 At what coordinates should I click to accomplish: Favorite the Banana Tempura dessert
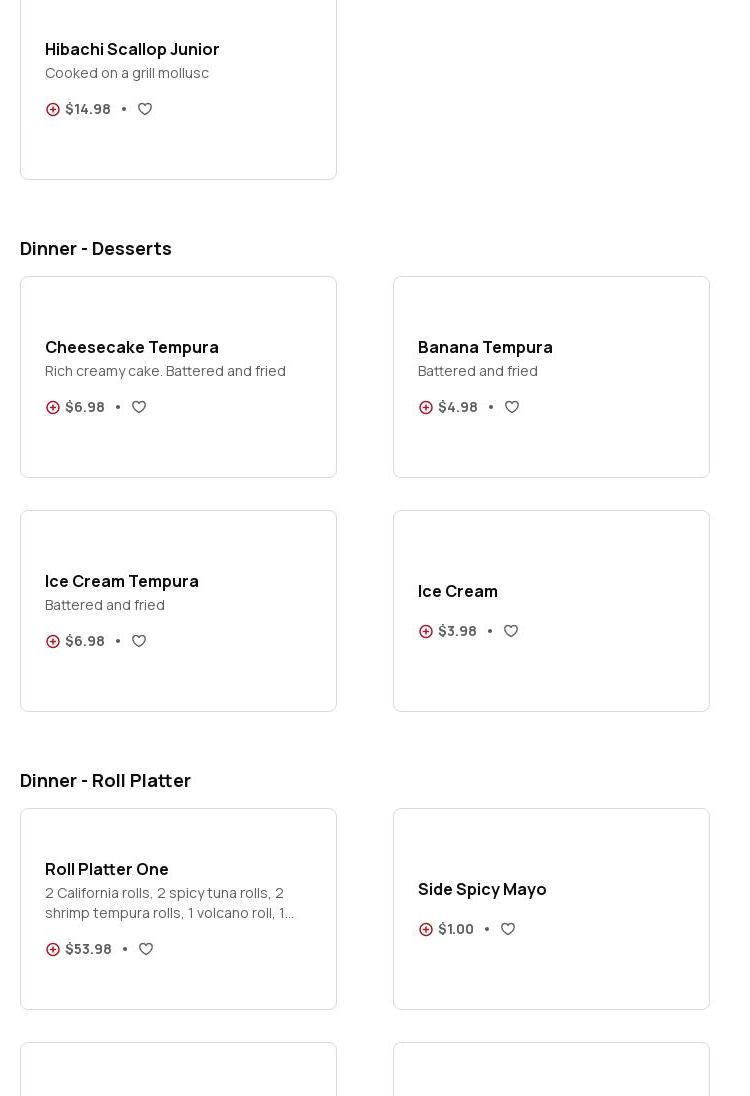coord(512,407)
